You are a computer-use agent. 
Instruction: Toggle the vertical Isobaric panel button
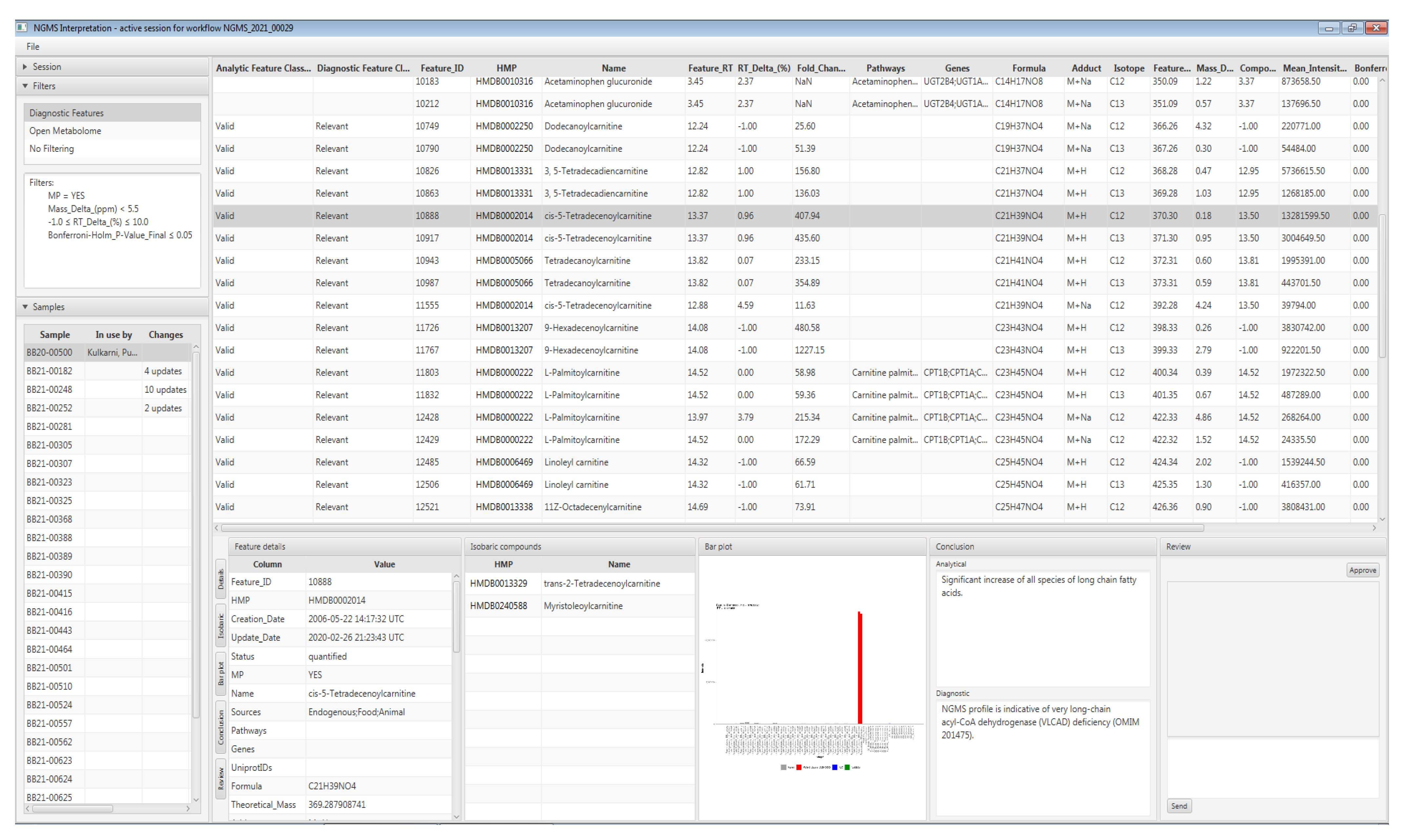point(221,626)
